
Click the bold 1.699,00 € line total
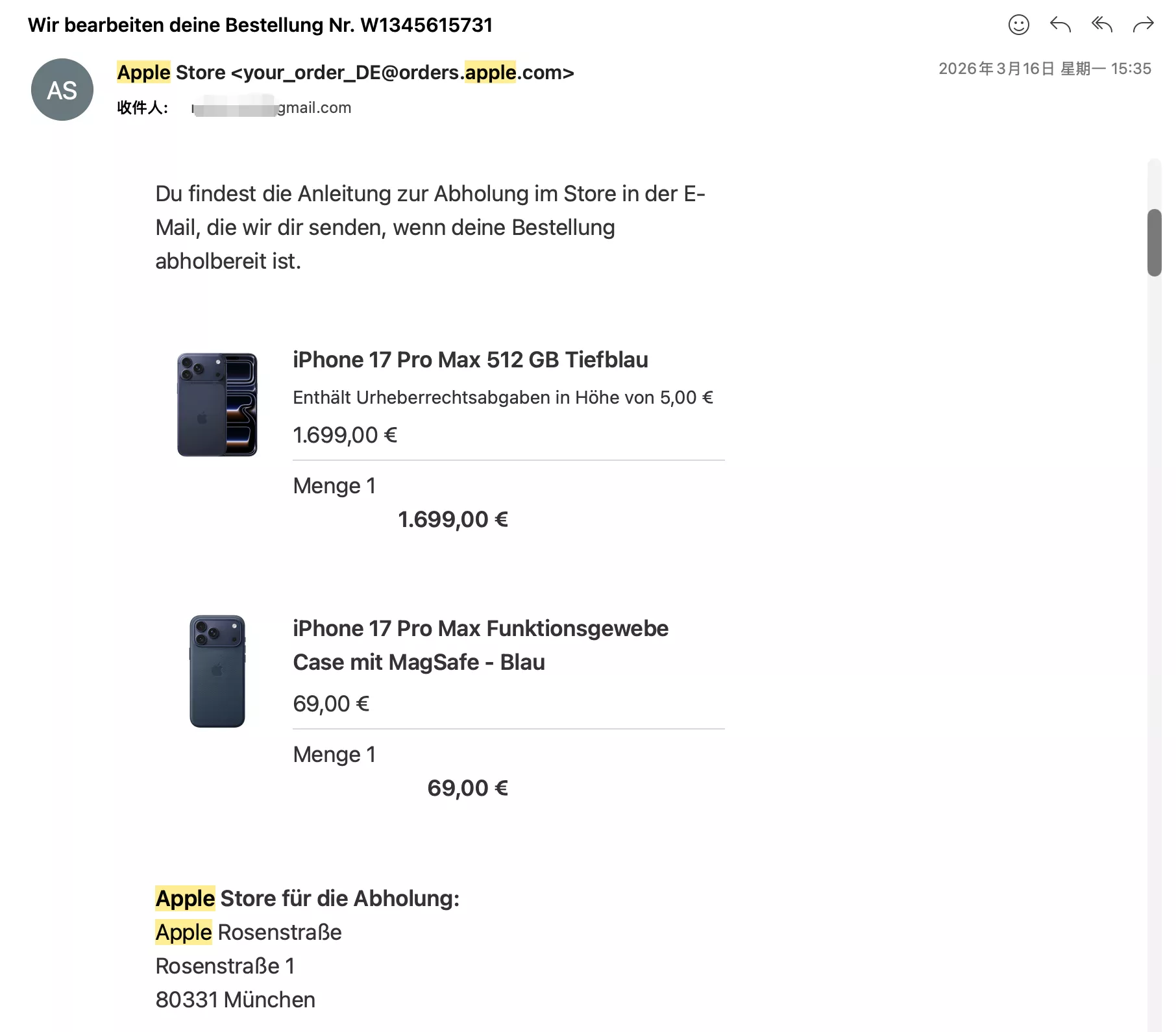click(x=452, y=519)
